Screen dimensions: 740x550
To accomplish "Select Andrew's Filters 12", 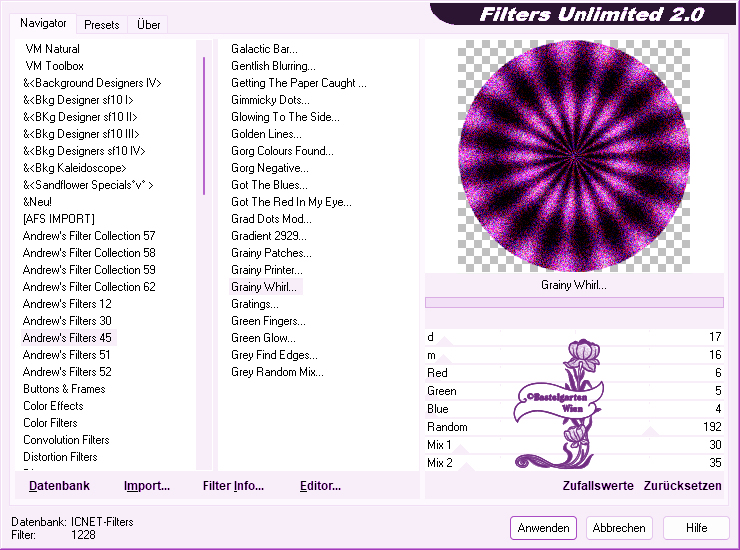I will [67, 304].
